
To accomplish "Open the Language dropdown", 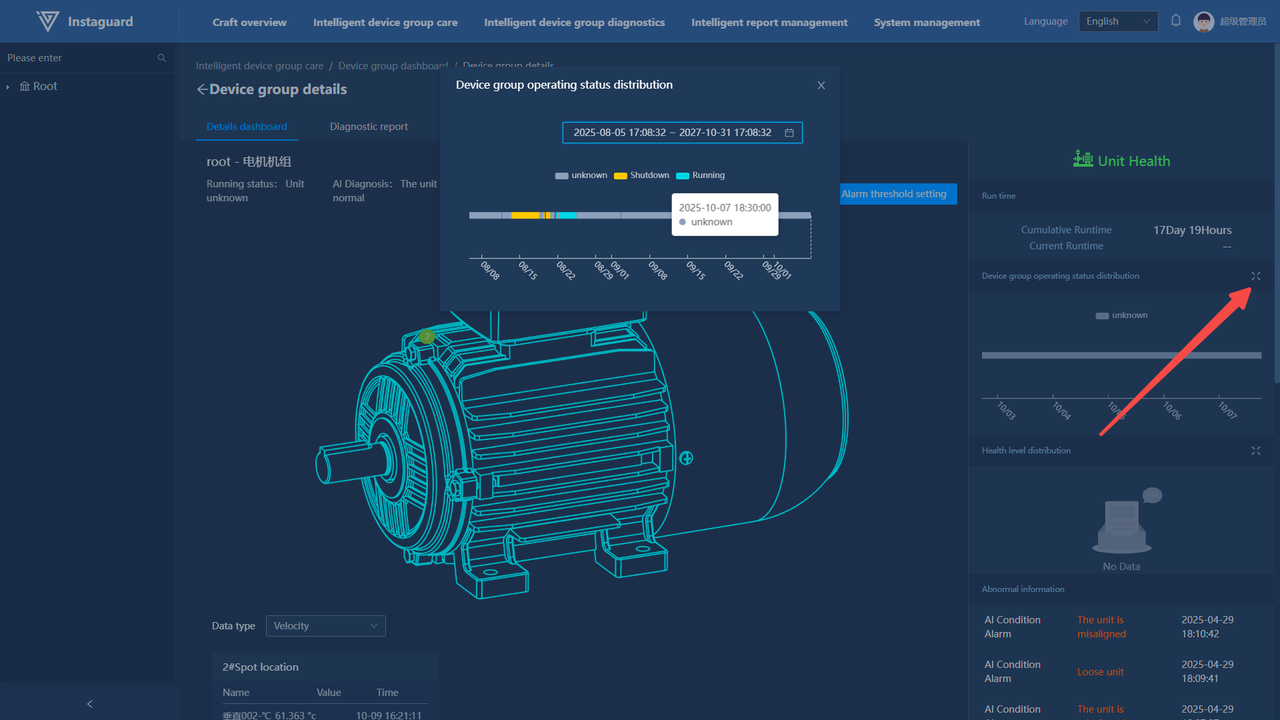I will tap(1118, 22).
